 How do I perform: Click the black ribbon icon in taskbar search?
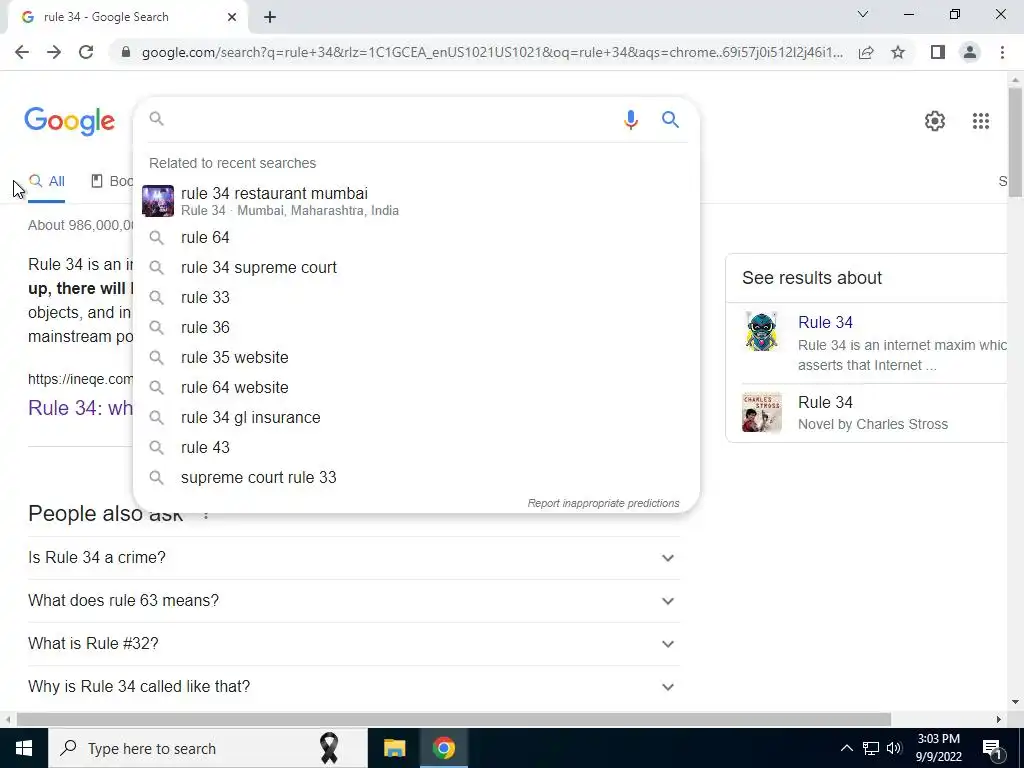[329, 748]
